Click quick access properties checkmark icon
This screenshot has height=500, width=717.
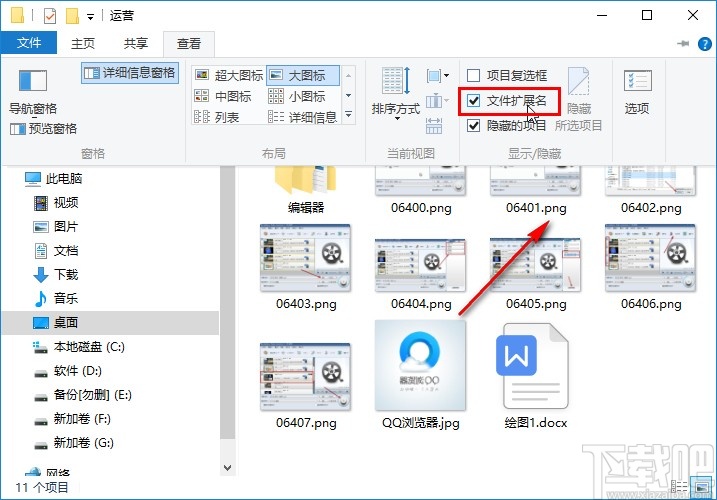49,16
